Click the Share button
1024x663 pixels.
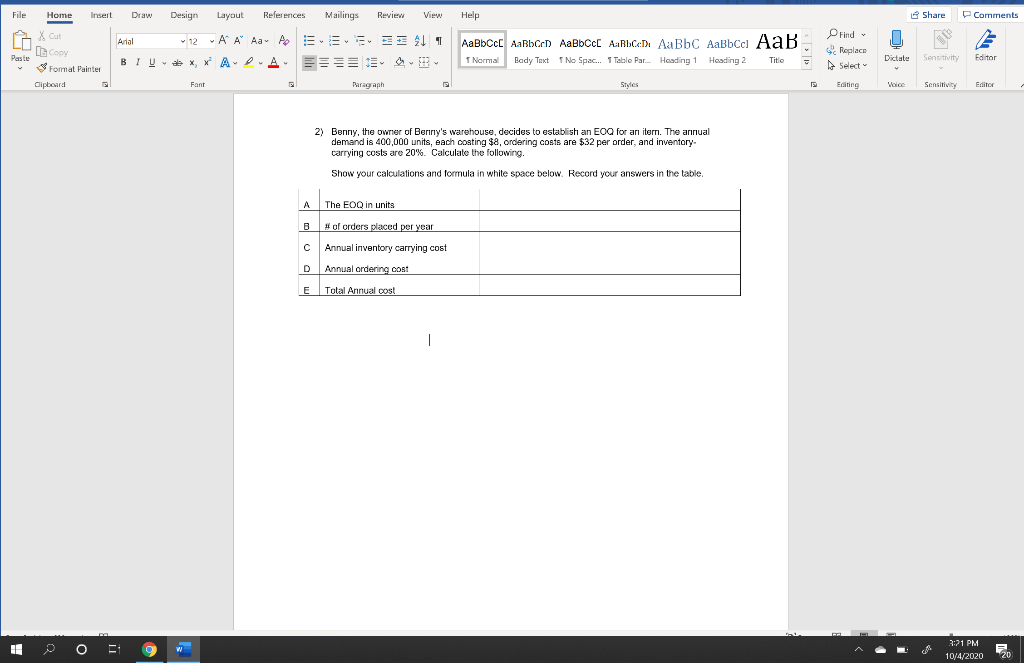[928, 14]
